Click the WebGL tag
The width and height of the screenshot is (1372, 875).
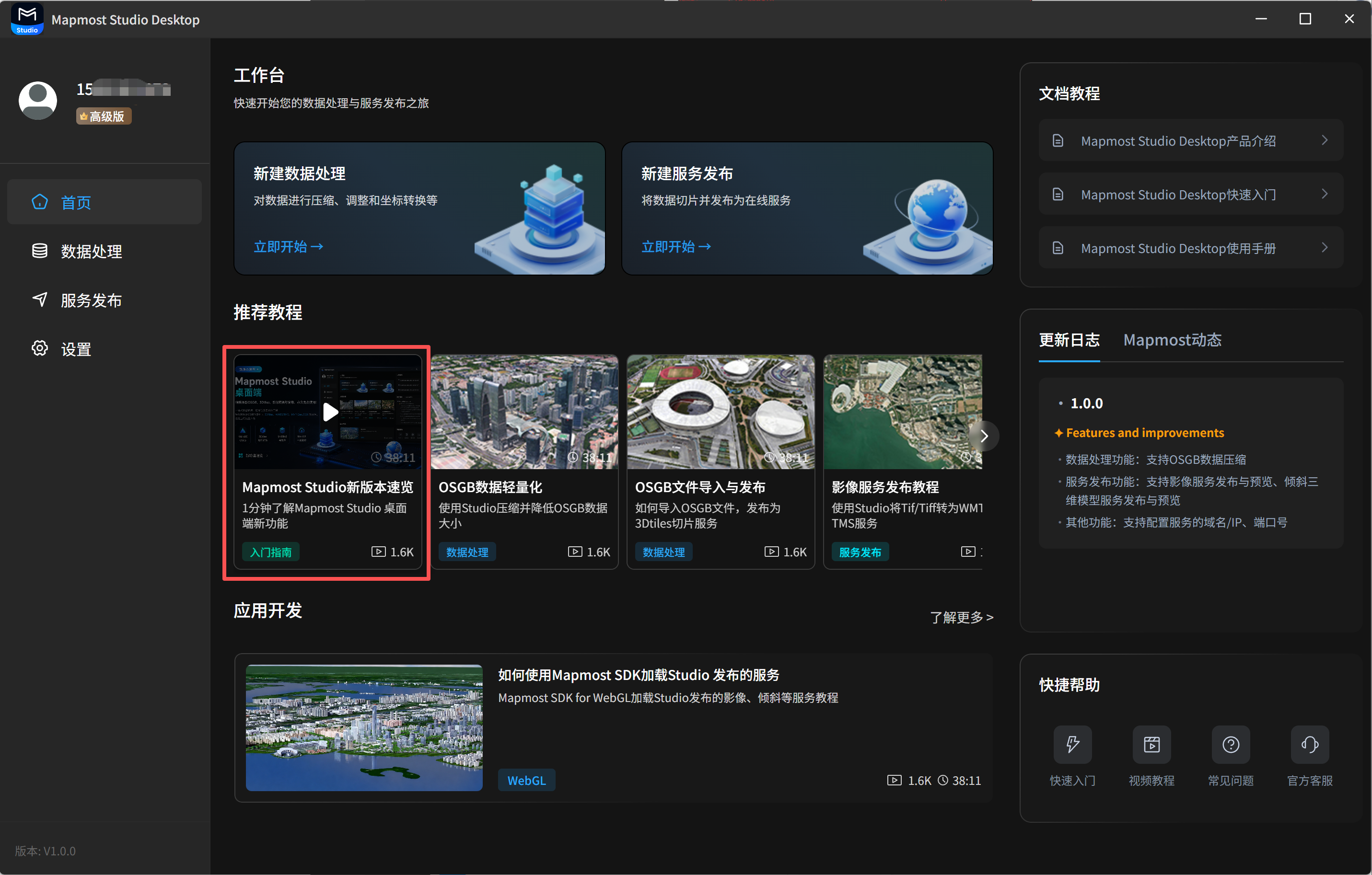click(x=526, y=780)
